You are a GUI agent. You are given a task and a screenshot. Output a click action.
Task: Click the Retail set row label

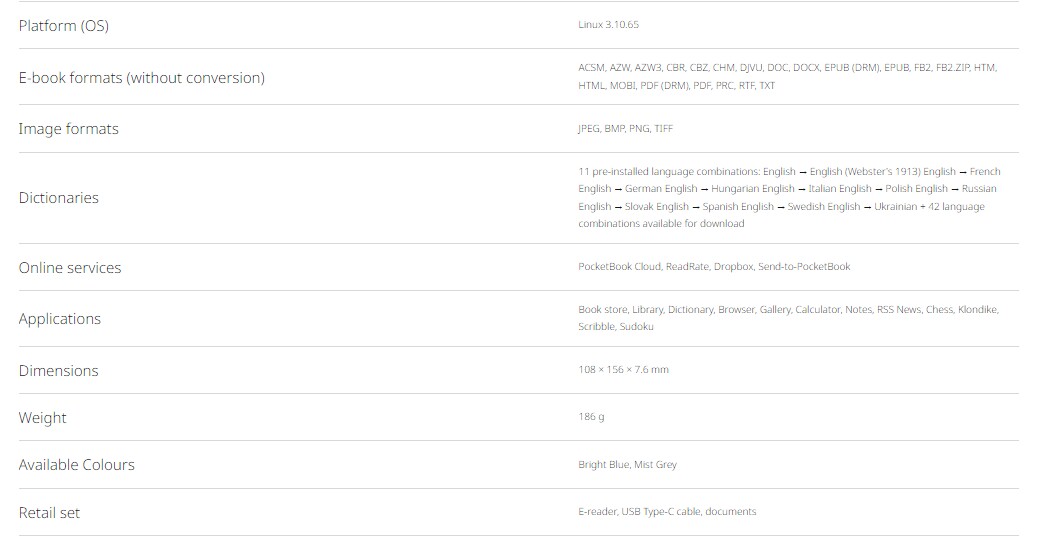coord(49,513)
